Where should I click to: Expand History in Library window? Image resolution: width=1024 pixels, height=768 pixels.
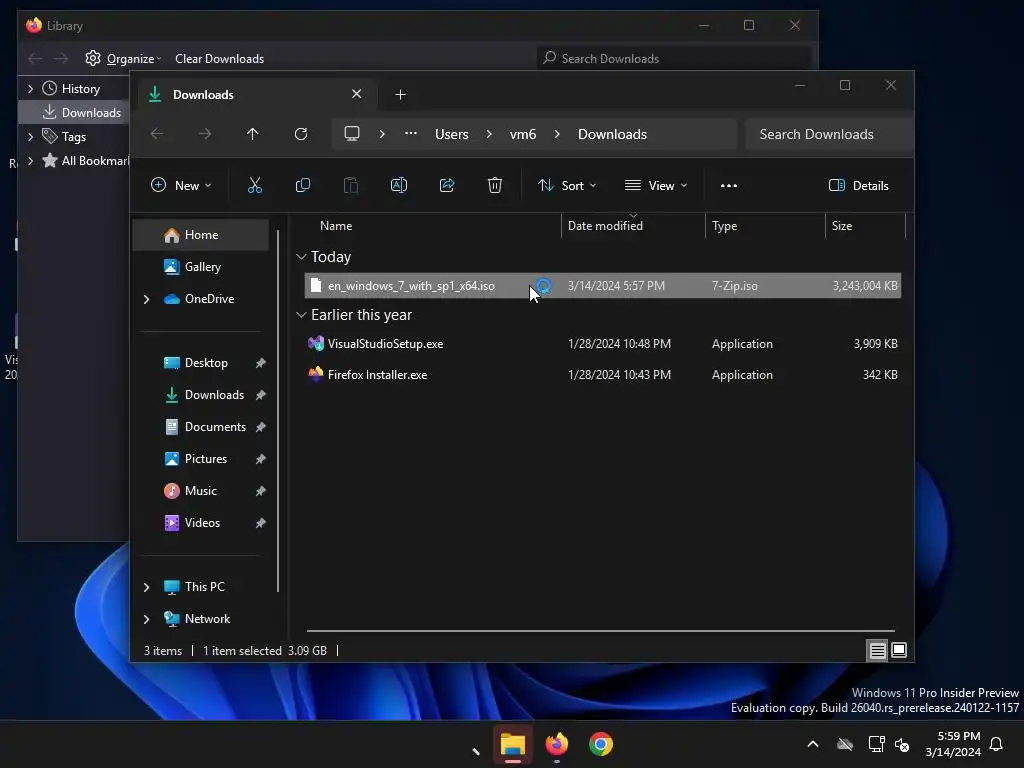30,89
